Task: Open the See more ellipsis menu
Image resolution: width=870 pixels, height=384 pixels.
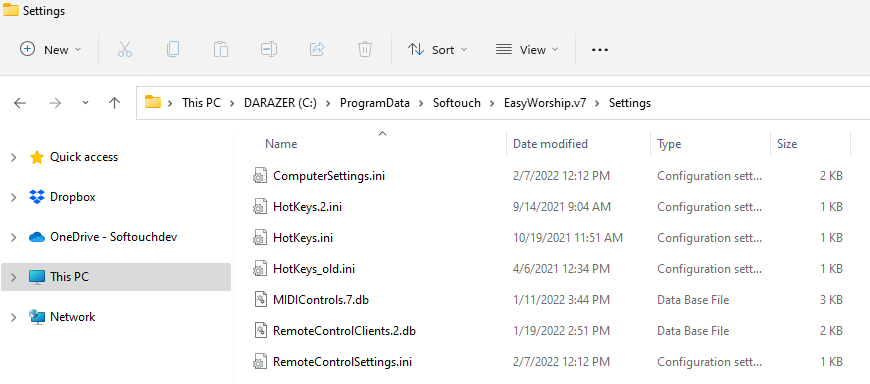Action: point(600,50)
